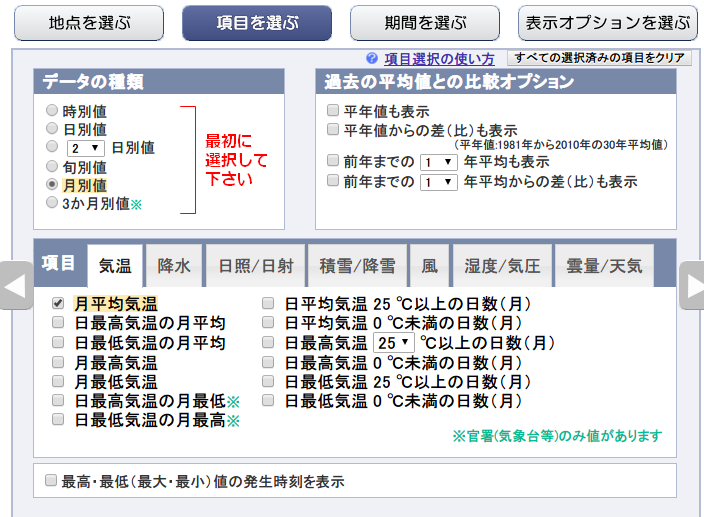Enable 平年値からの差(比)も表示 checkbox
The width and height of the screenshot is (704, 517).
(333, 129)
